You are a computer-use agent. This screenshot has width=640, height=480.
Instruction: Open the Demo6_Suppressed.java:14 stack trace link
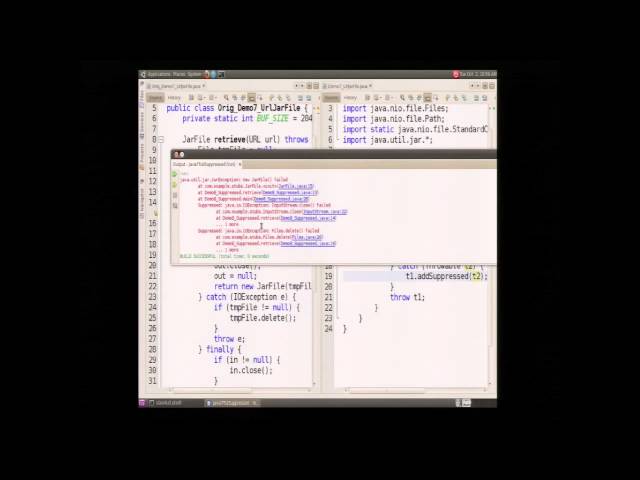[308, 218]
